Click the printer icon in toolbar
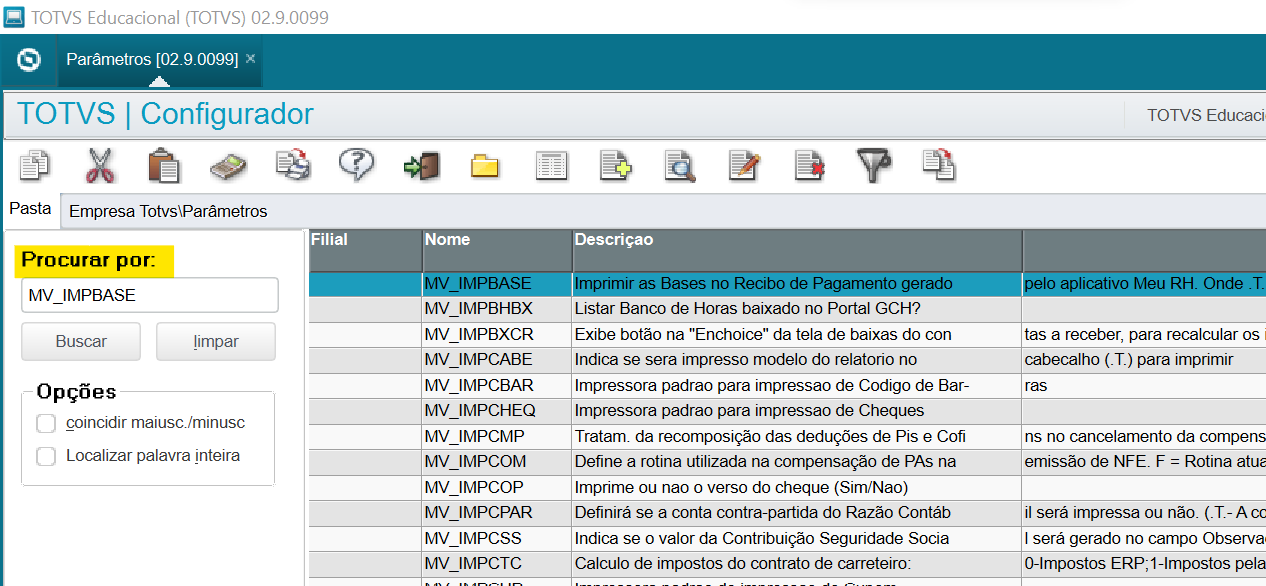Screen dimensions: 1266x586 [x=293, y=165]
